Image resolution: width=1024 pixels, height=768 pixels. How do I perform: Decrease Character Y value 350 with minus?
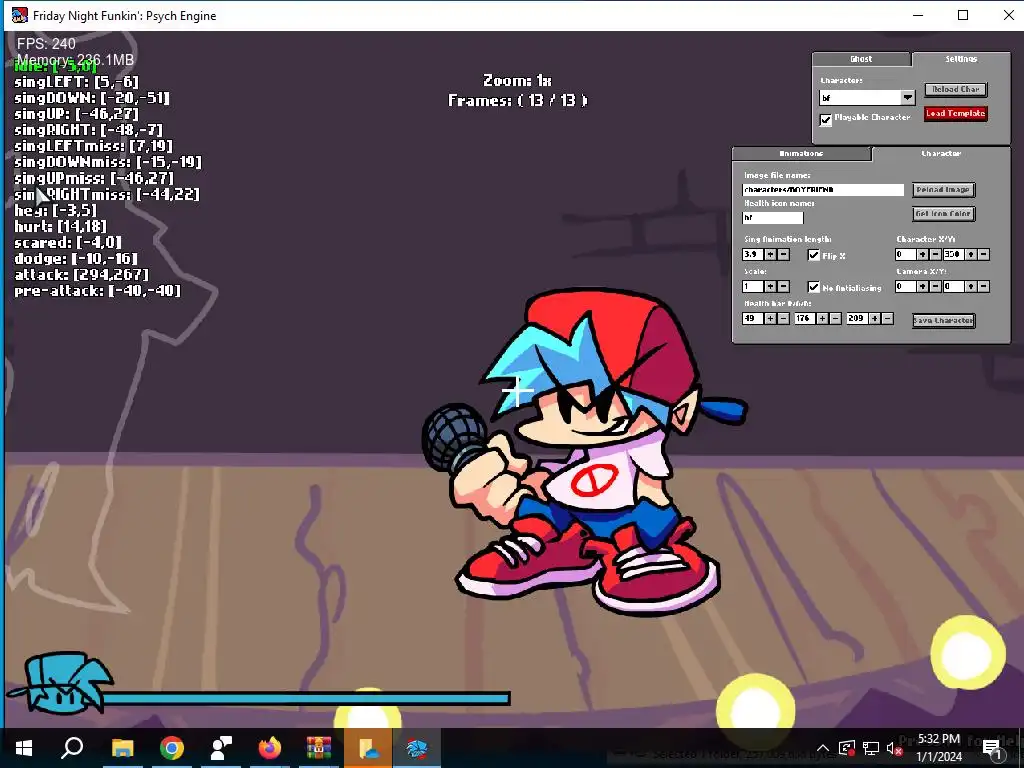tap(984, 255)
